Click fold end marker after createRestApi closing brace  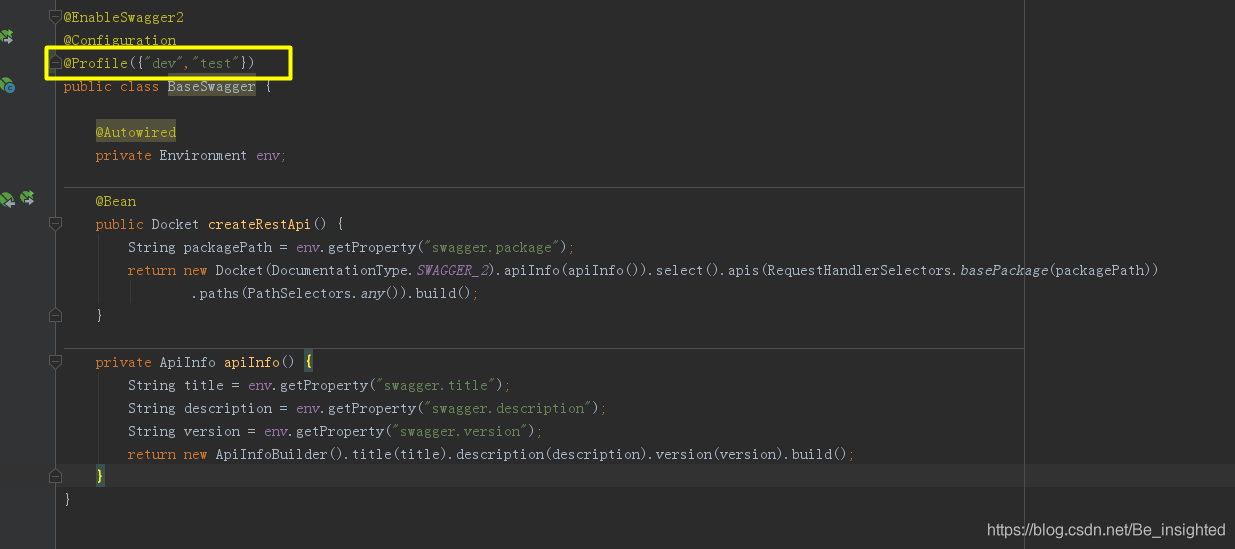[x=55, y=316]
